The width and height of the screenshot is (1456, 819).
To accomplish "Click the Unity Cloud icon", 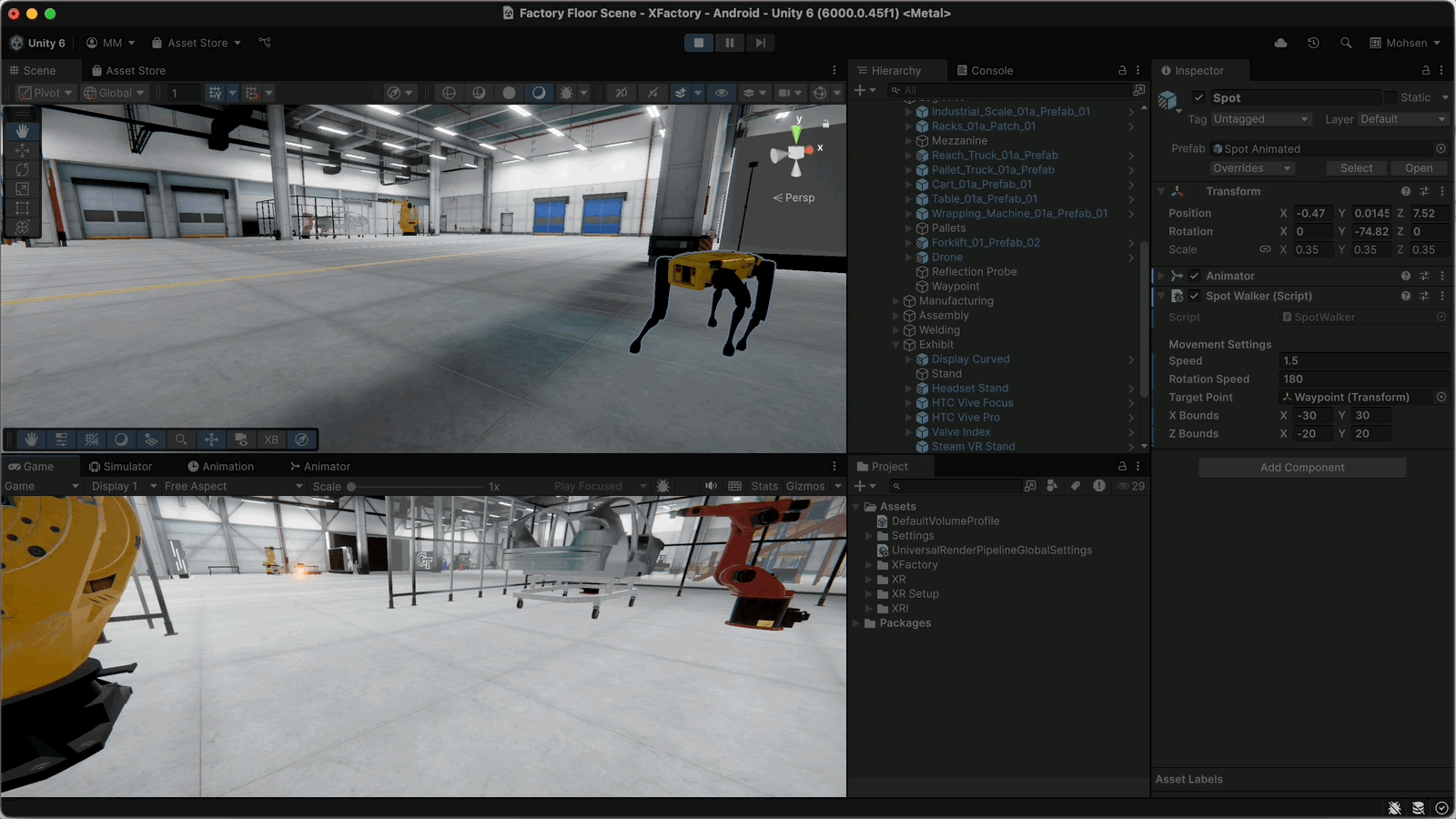I will click(x=1280, y=43).
